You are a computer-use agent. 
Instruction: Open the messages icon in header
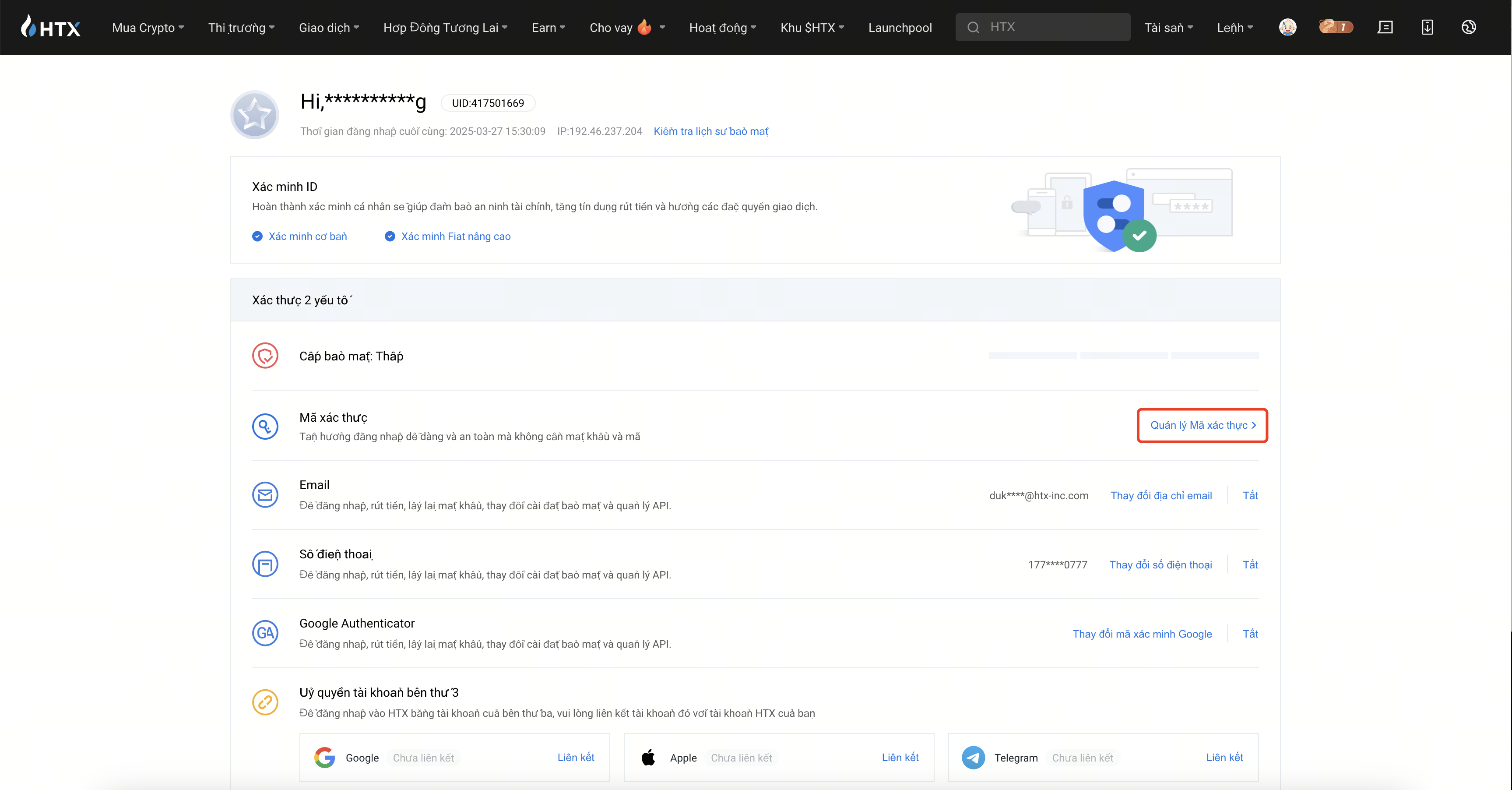click(x=1385, y=27)
